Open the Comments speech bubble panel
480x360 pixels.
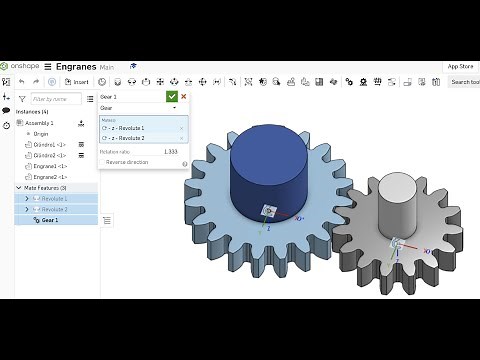pos(6,111)
